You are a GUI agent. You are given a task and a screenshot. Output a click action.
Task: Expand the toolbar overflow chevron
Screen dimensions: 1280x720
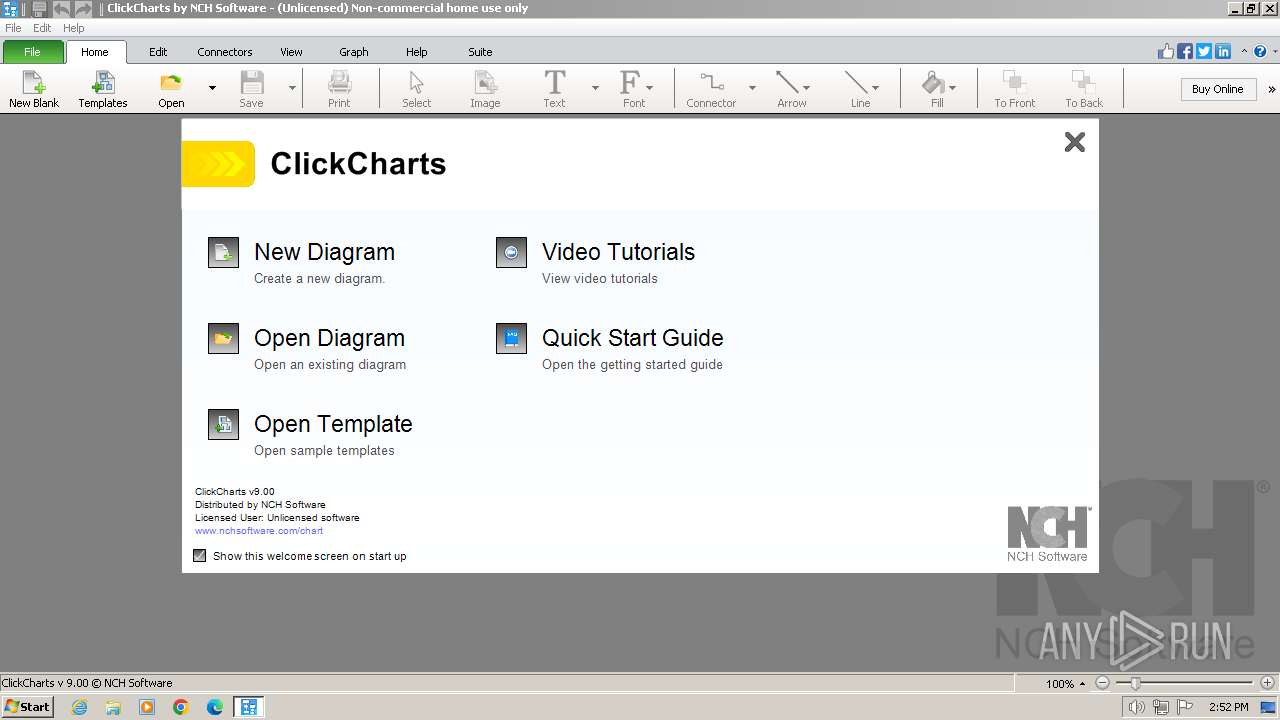click(x=1272, y=89)
